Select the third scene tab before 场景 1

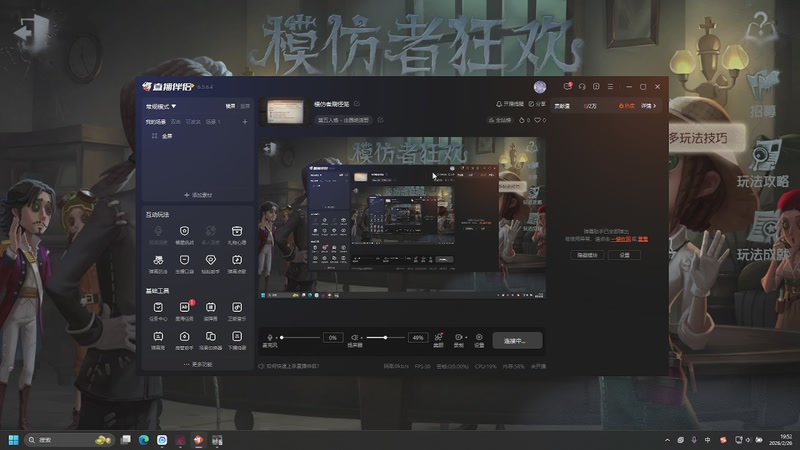193,122
